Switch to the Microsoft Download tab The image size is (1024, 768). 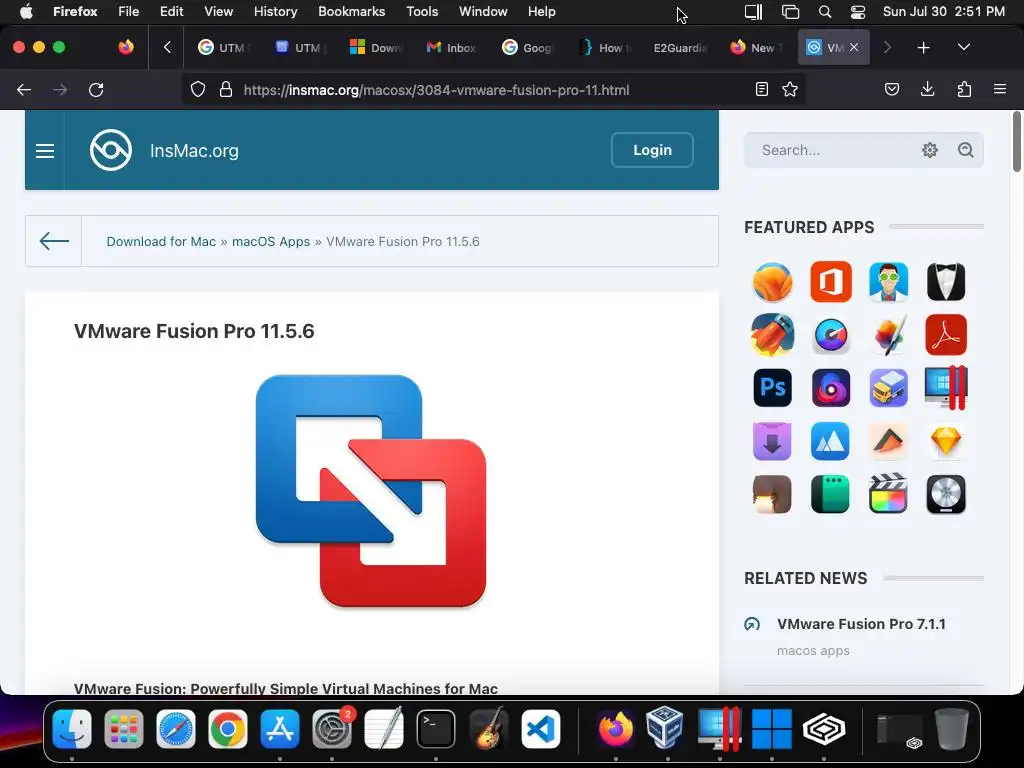(376, 47)
